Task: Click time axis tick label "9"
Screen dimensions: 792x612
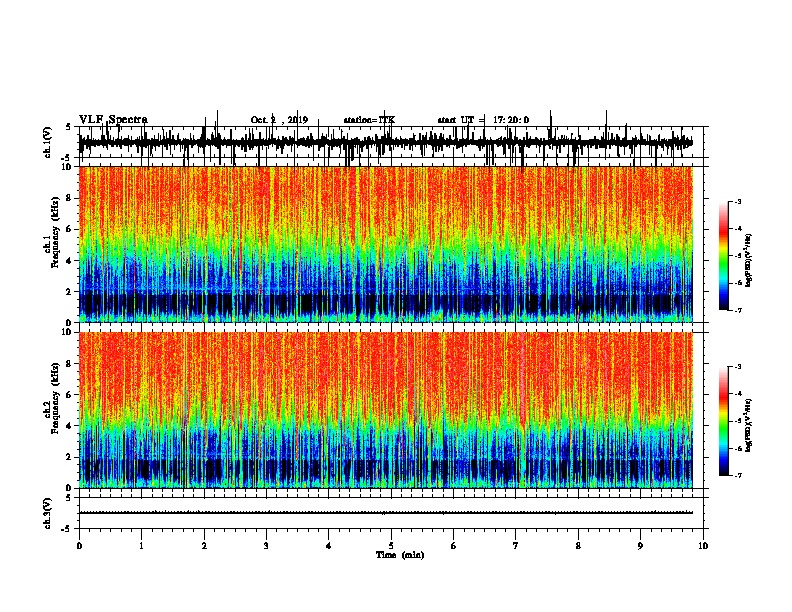Action: click(x=640, y=546)
